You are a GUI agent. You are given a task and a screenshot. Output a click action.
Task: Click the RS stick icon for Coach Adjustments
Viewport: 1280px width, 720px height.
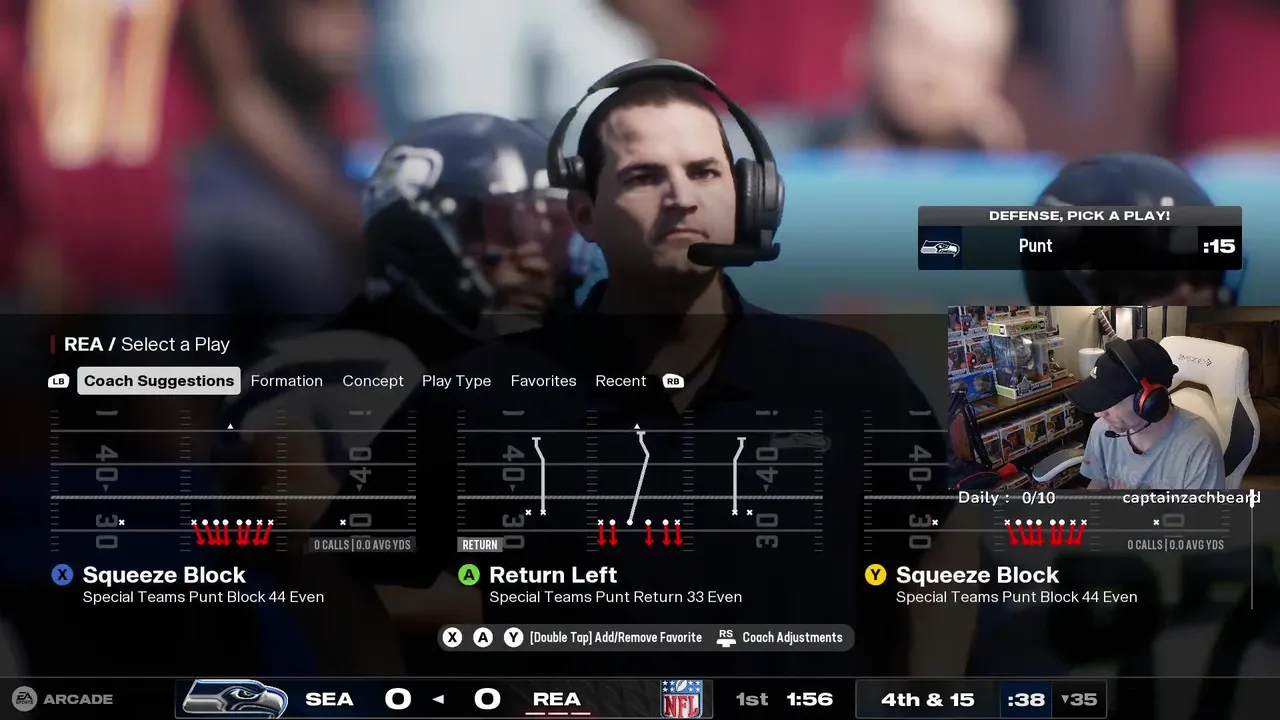coord(727,637)
